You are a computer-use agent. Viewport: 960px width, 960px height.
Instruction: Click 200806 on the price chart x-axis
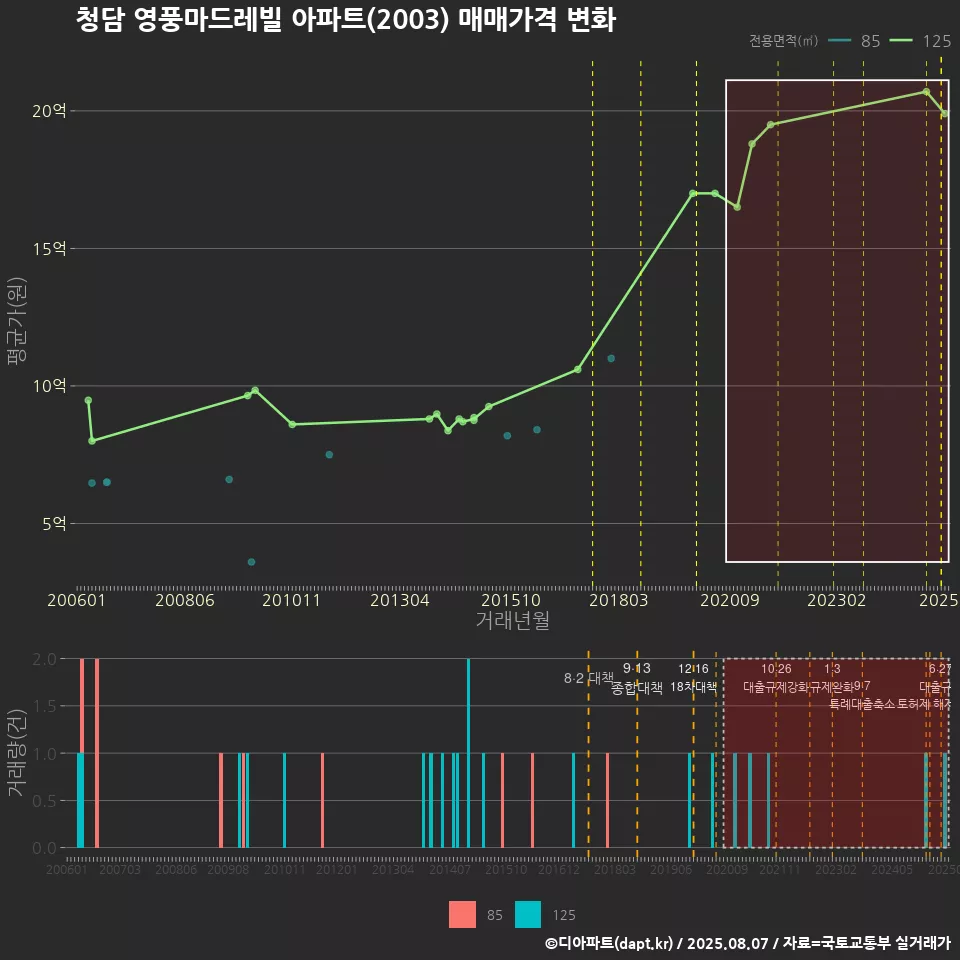click(185, 600)
